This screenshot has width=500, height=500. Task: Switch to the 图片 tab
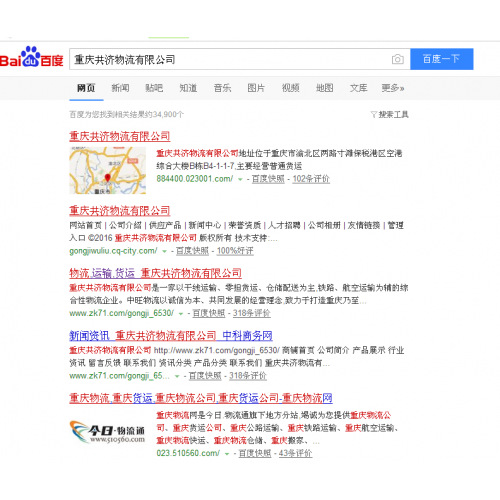(256, 88)
